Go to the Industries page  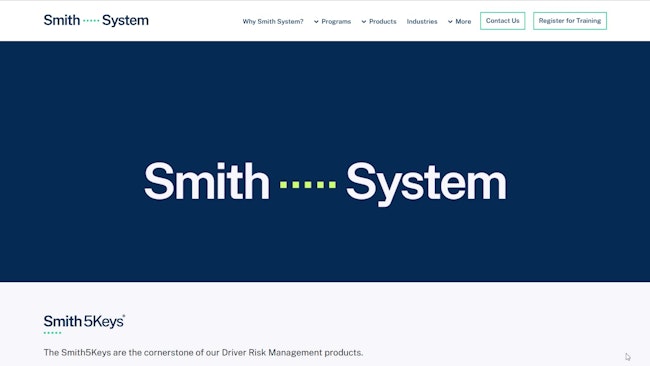(x=422, y=22)
